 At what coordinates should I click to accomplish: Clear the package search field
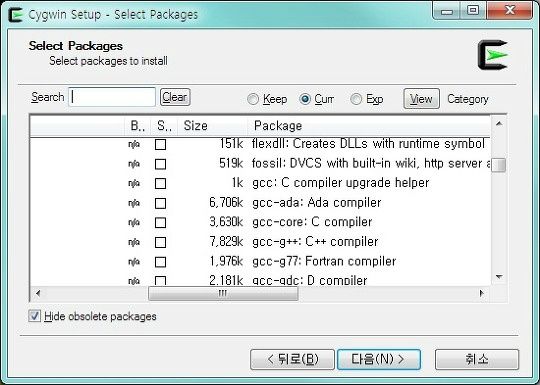point(175,97)
